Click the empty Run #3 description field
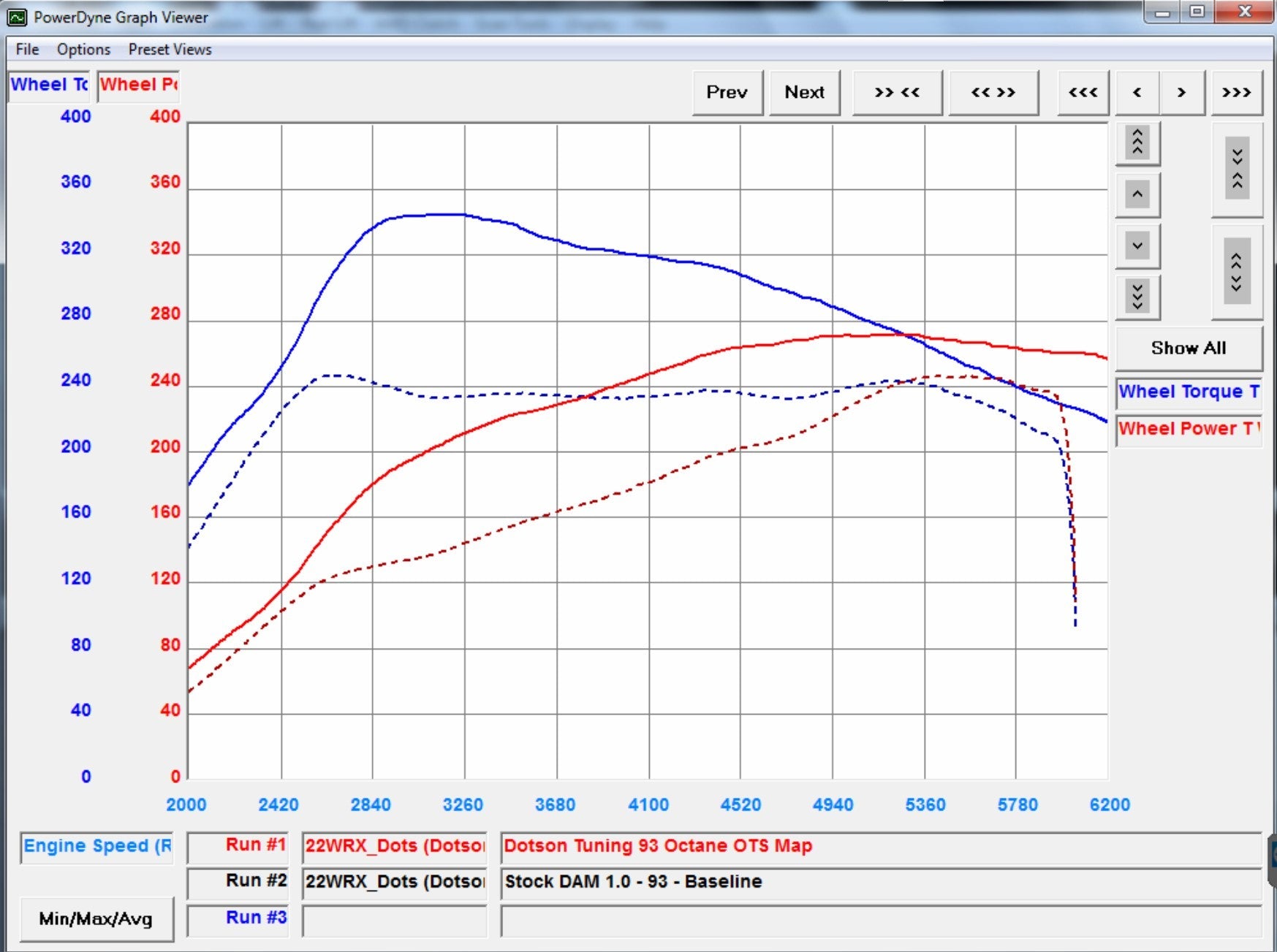The image size is (1277, 952). (881, 919)
